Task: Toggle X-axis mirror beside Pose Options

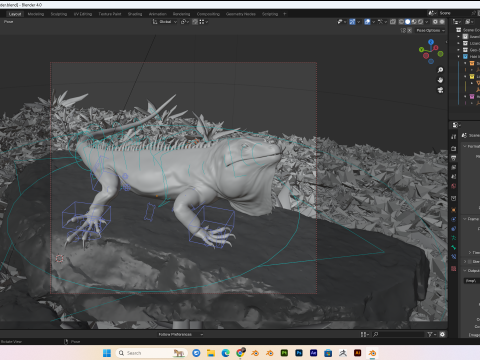Action: pos(409,30)
